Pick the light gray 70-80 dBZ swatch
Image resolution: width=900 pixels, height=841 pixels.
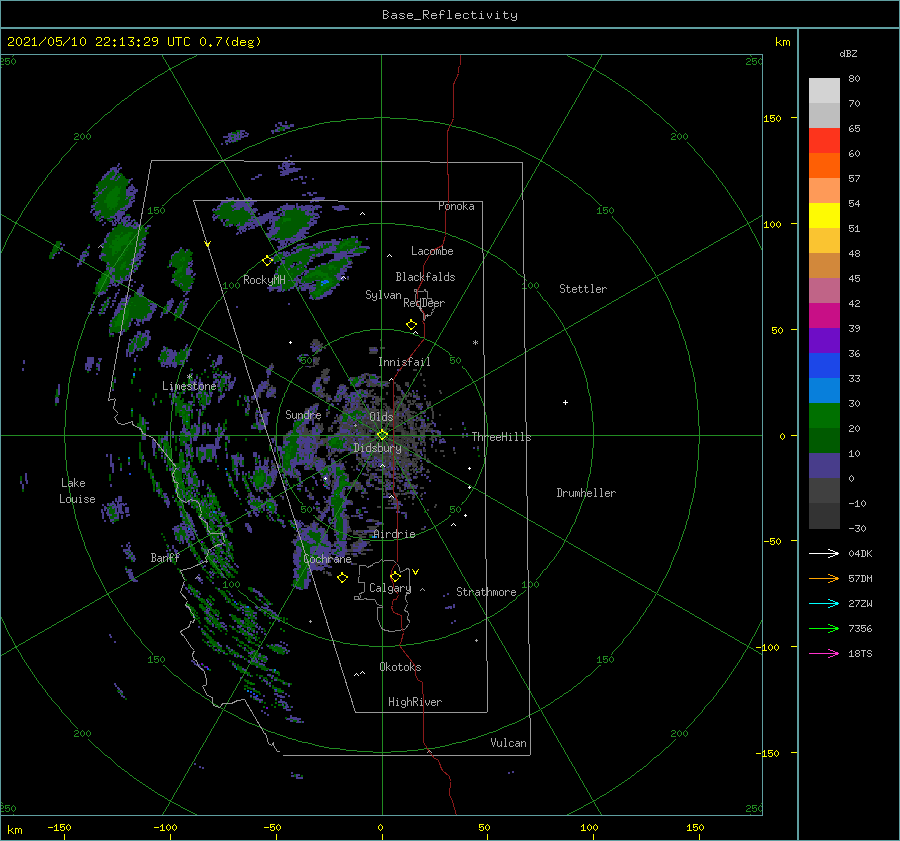824,91
